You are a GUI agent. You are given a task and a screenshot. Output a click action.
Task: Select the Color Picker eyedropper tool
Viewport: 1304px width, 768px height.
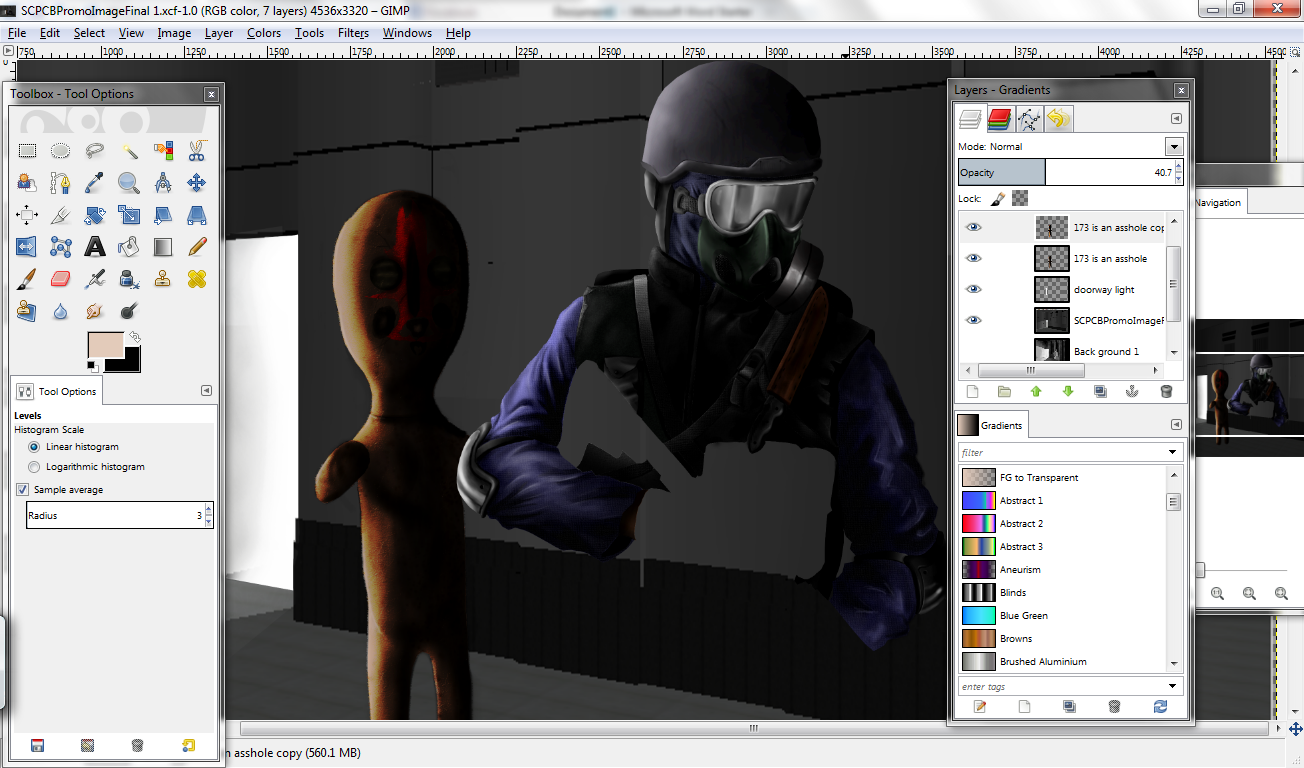click(x=95, y=183)
